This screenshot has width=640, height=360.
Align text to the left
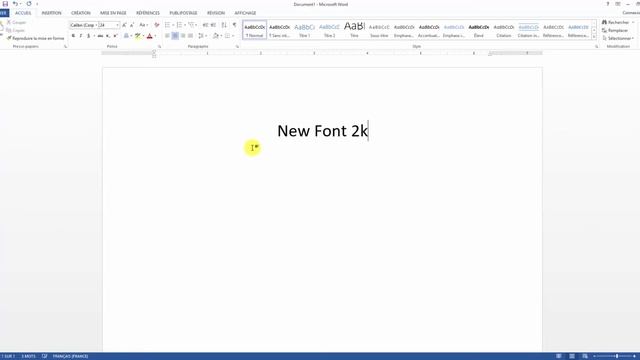pyautogui.click(x=167, y=36)
